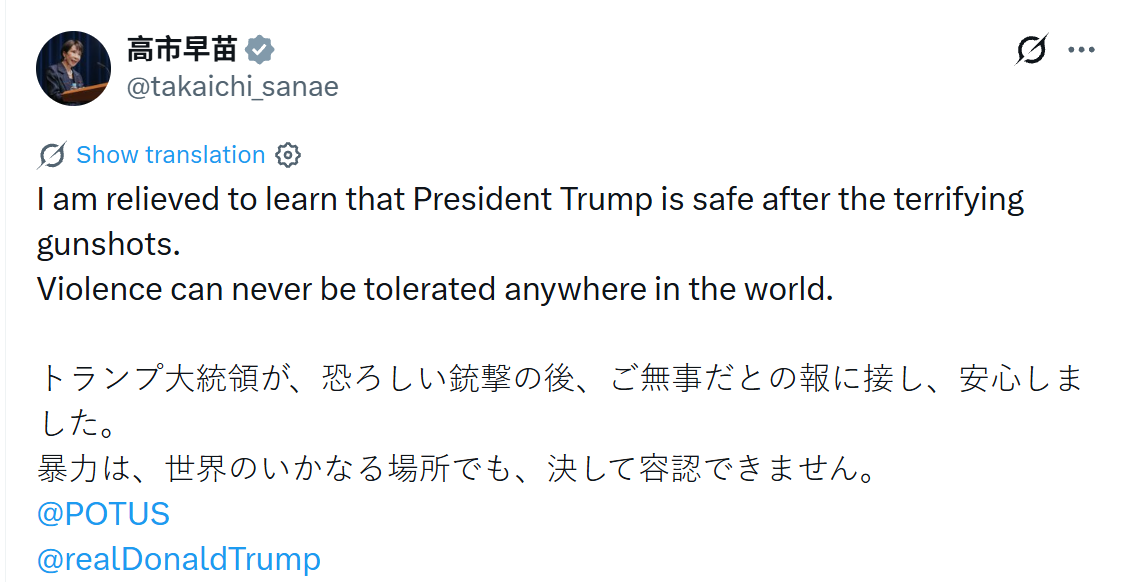Screen dimensions: 1121x582
Task: Click Show translation link
Action: pyautogui.click(x=170, y=155)
